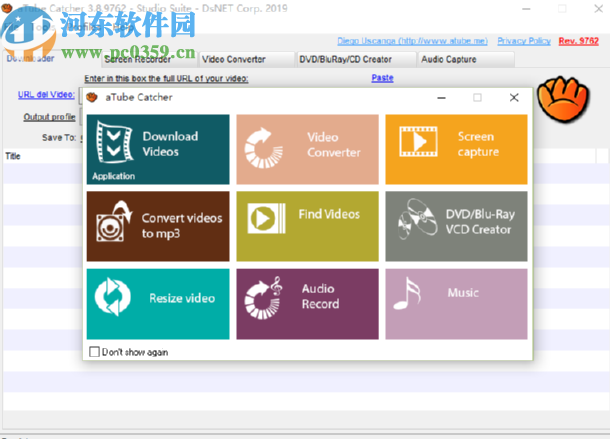The width and height of the screenshot is (610, 439).
Task: Click the Find Videos play icon
Action: tap(266, 218)
